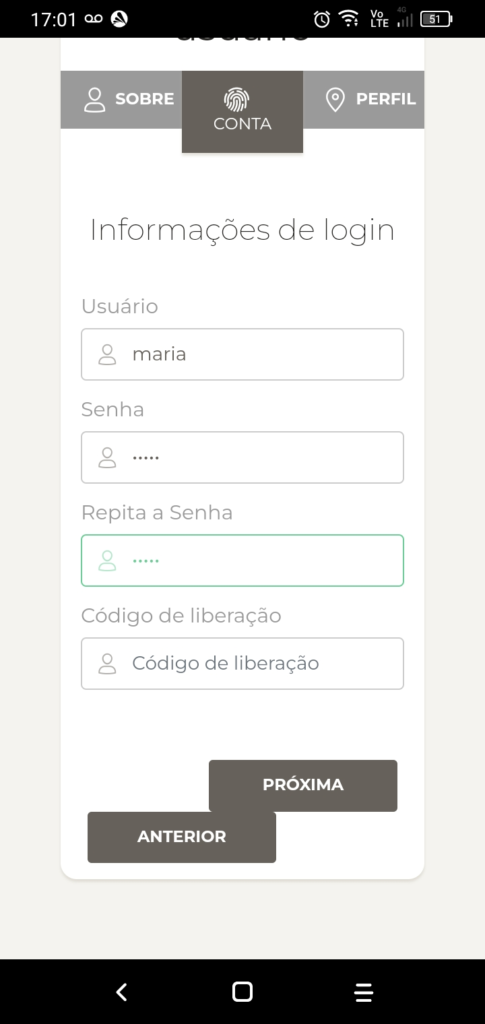
Task: Tap the user icon in the Repita a Senha field
Action: click(x=107, y=561)
